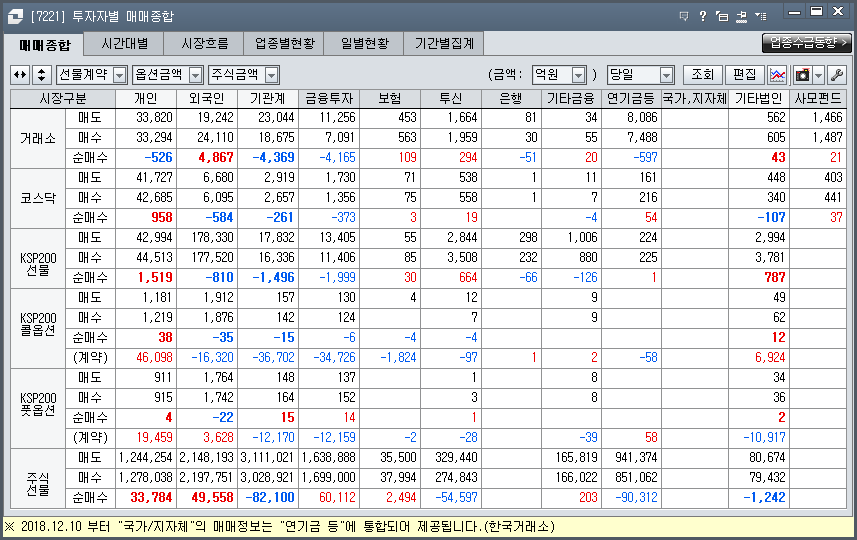Click the detach-window icon in the title bar
The image size is (857, 540).
click(722, 16)
